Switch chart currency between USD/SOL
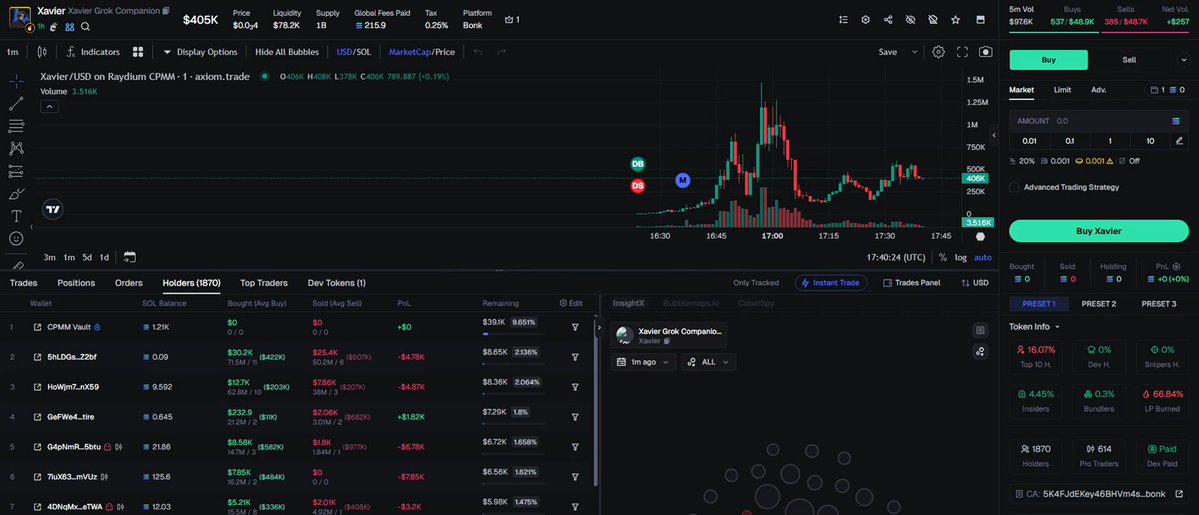 [x=354, y=52]
